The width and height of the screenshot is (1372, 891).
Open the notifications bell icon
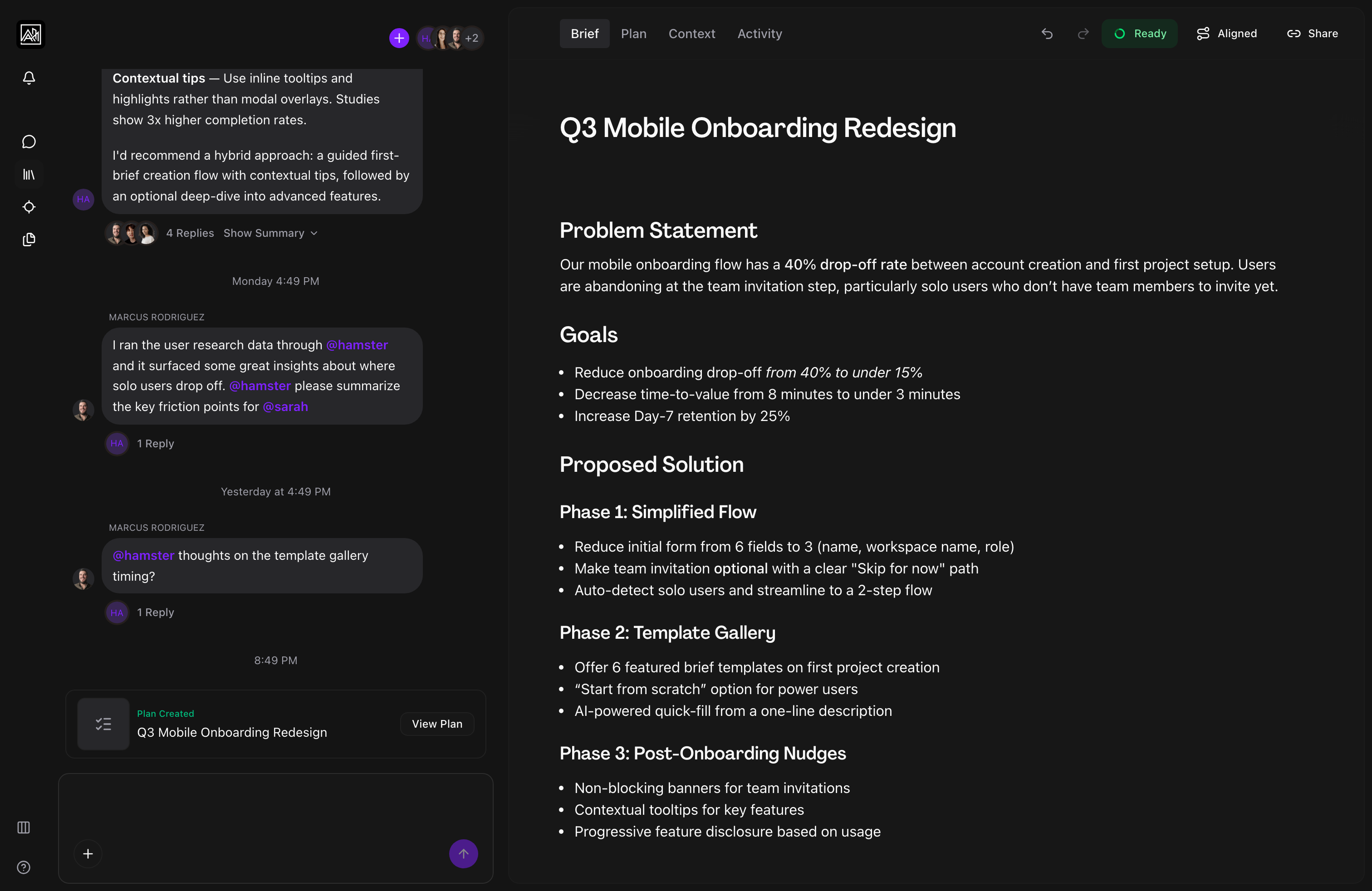coord(29,78)
